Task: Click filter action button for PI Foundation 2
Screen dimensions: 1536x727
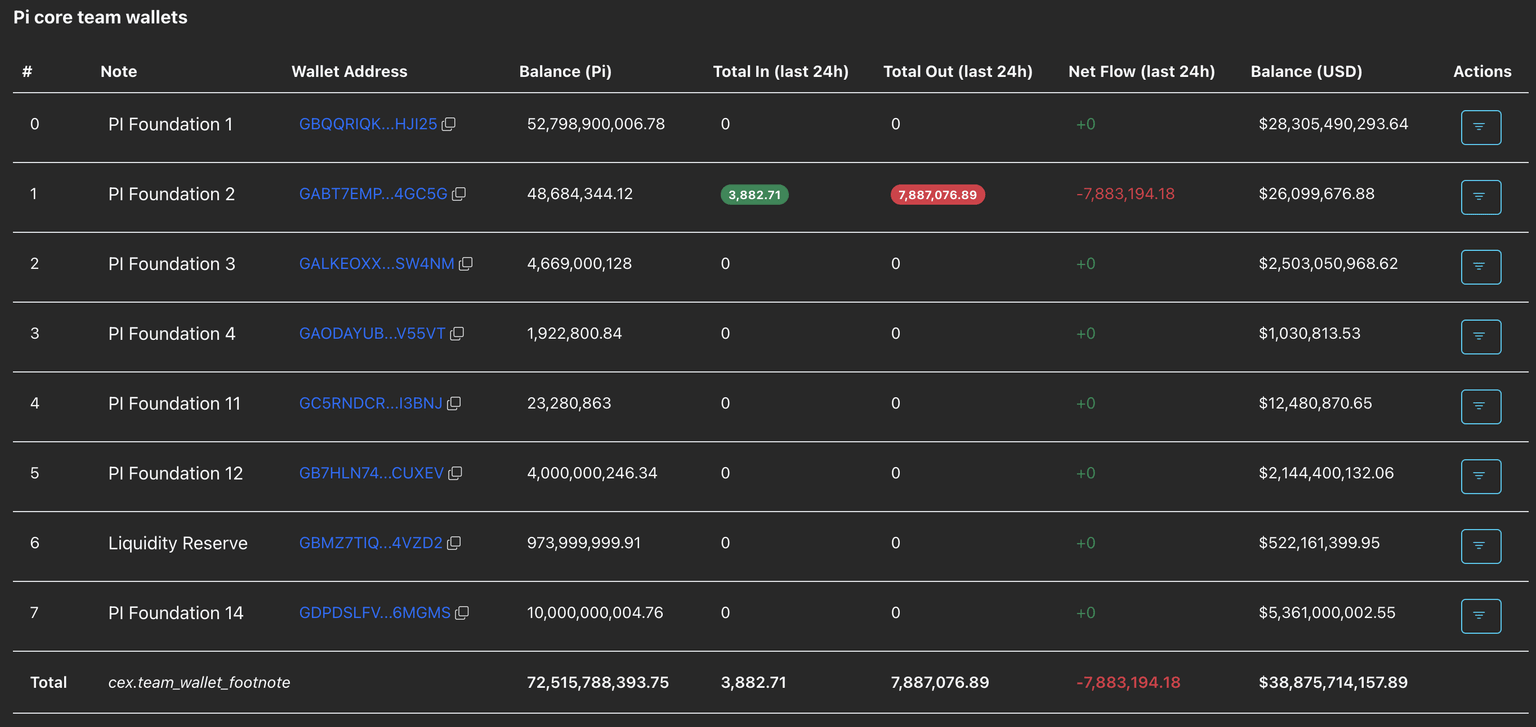Action: [x=1480, y=197]
